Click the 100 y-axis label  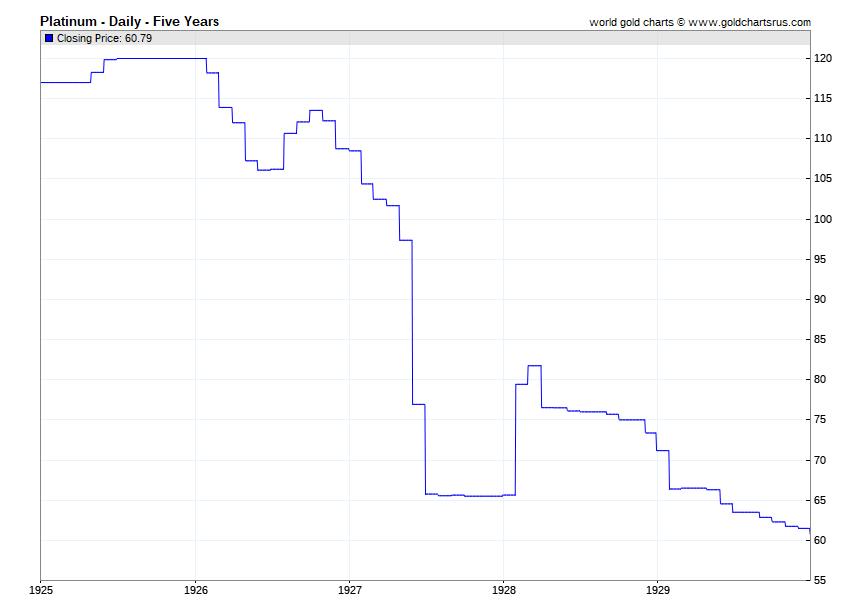[x=823, y=220]
